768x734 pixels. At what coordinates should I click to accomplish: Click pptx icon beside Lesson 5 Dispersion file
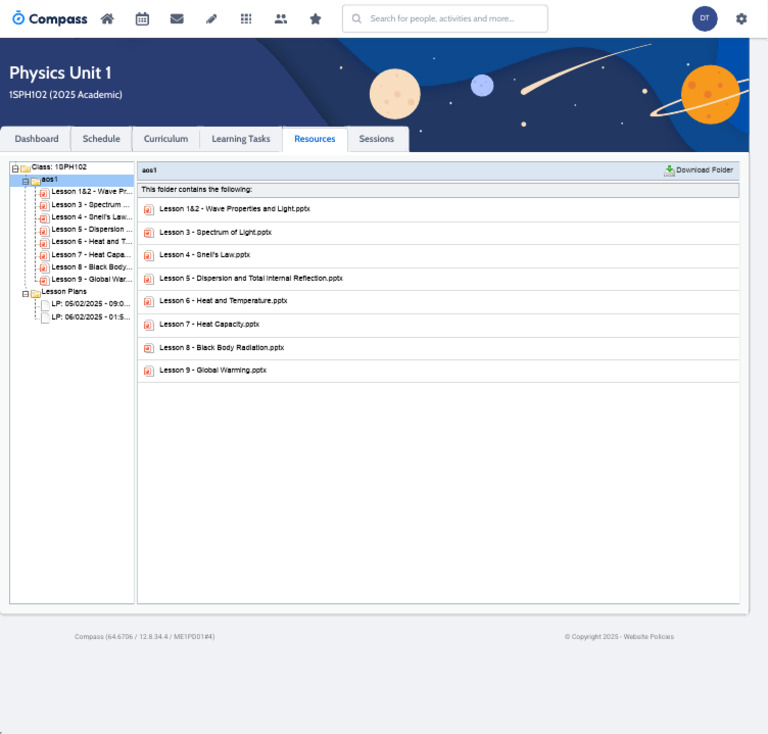pyautogui.click(x=148, y=279)
